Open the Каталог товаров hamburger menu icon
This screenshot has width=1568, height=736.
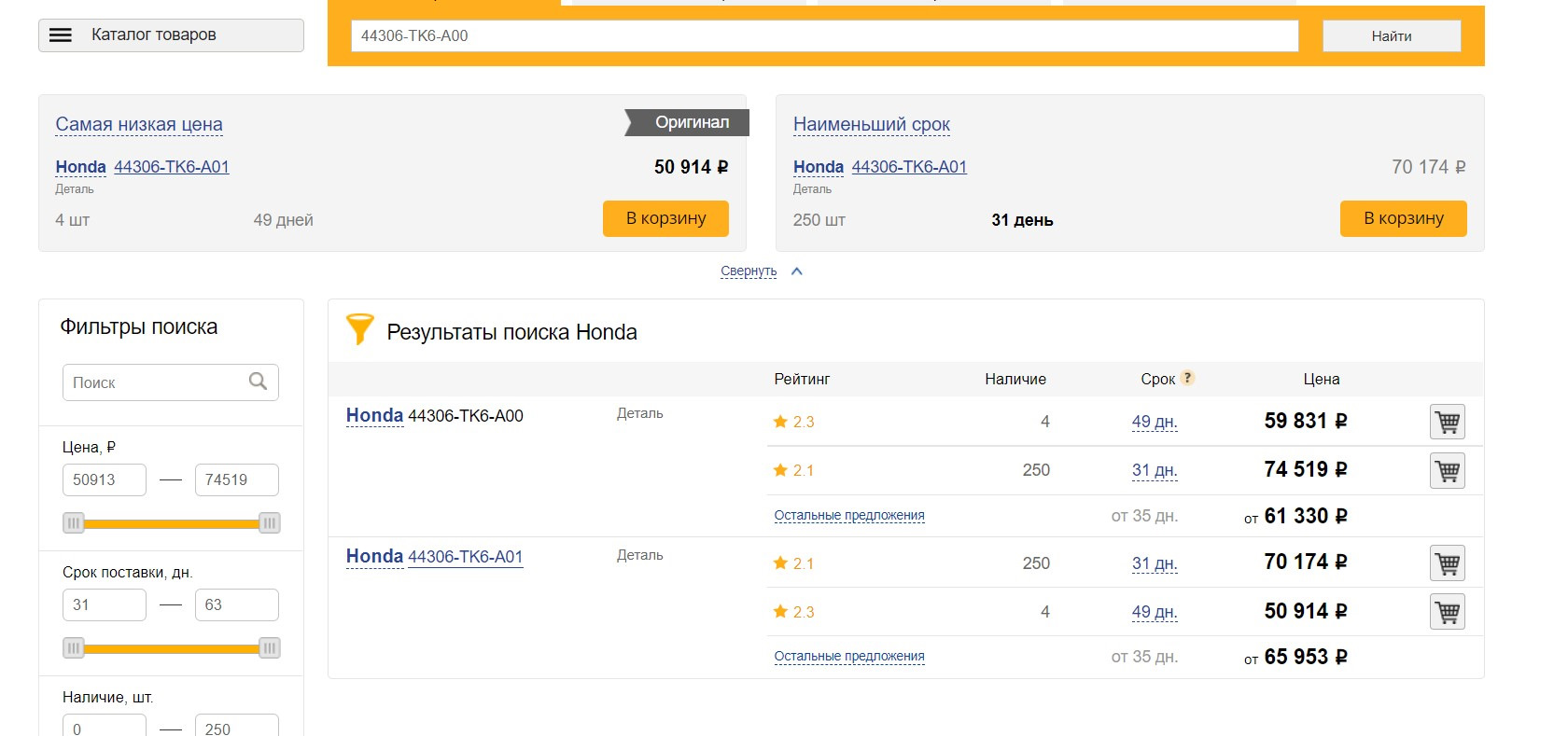[61, 35]
